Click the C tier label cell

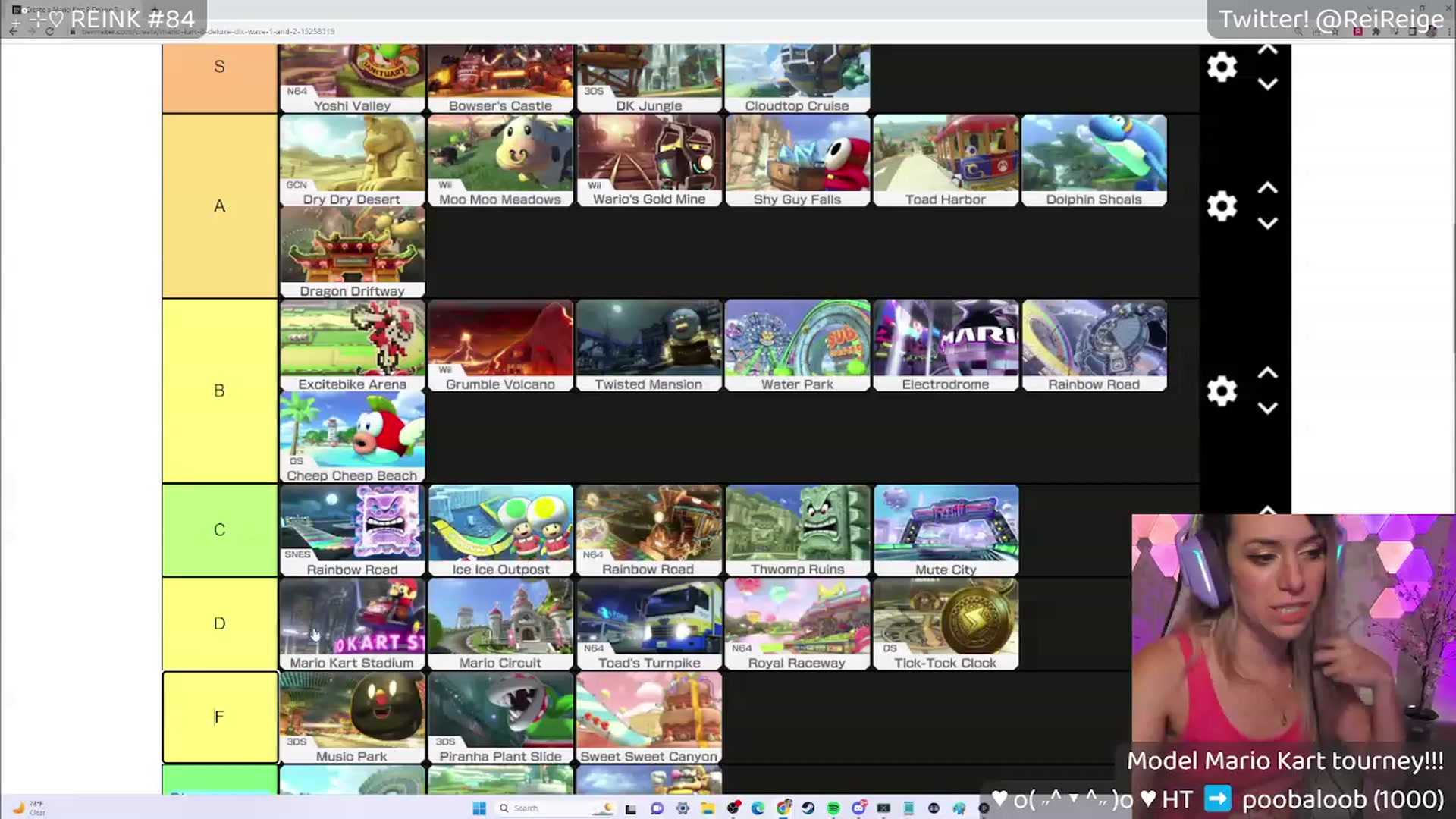[x=220, y=530]
